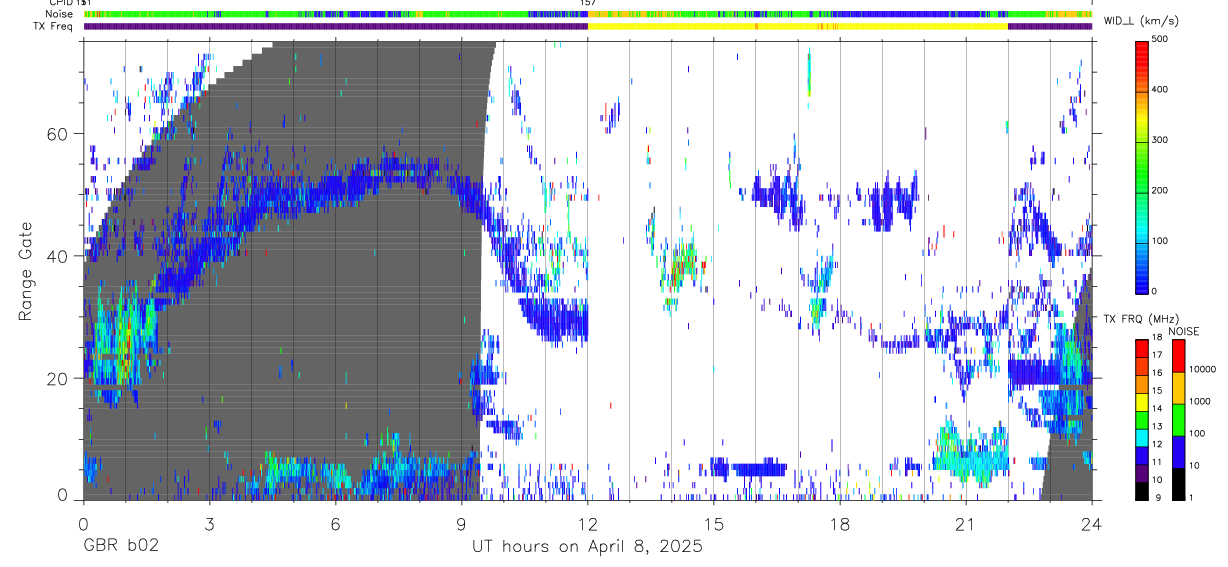Click the yellow segment of TX FRQ colorbar
1228x567 pixels.
coord(1142,402)
